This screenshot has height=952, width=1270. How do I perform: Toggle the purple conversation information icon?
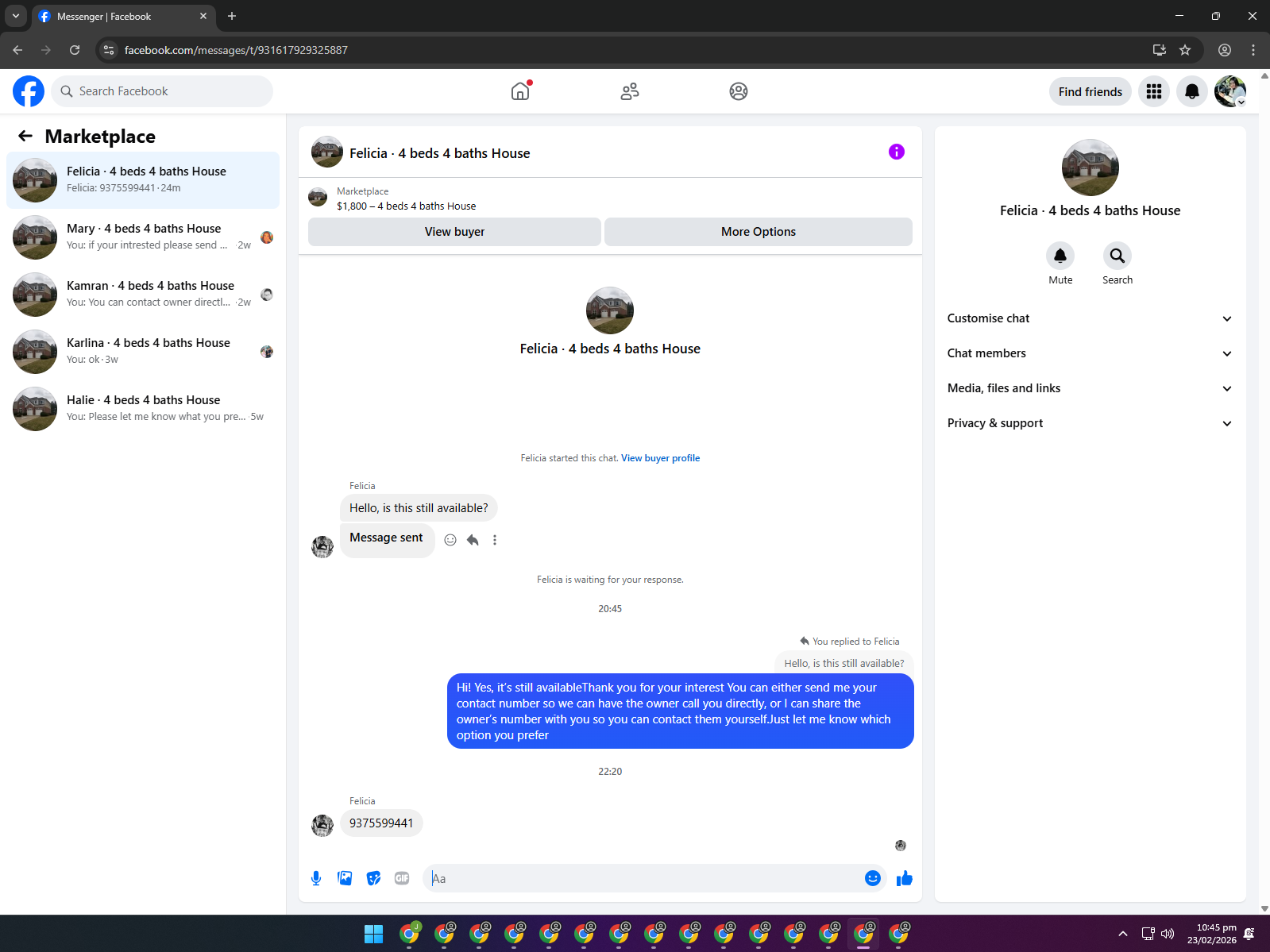pos(897,152)
